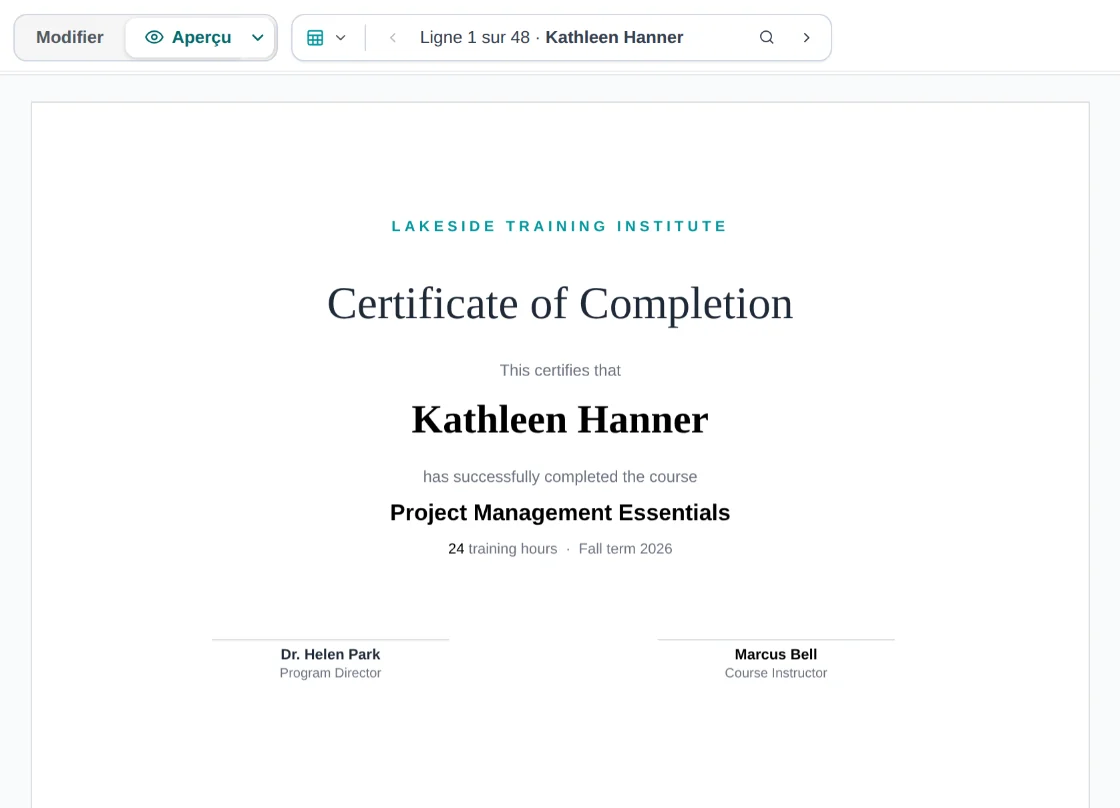Screen dimensions: 1120x808
Task: Click the table data source icon
Action: click(315, 37)
